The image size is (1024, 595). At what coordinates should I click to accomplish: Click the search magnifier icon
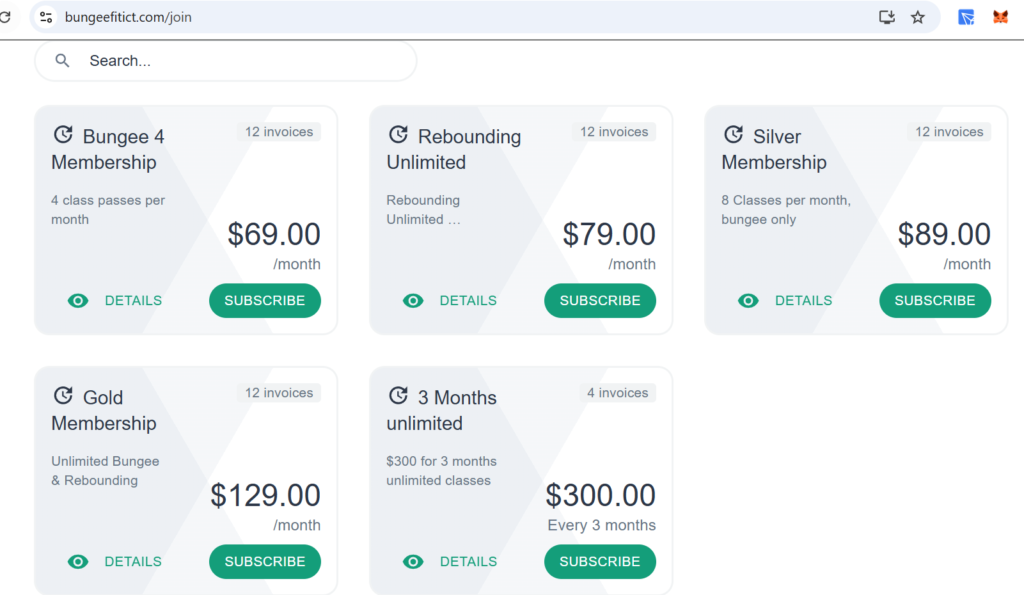(62, 61)
